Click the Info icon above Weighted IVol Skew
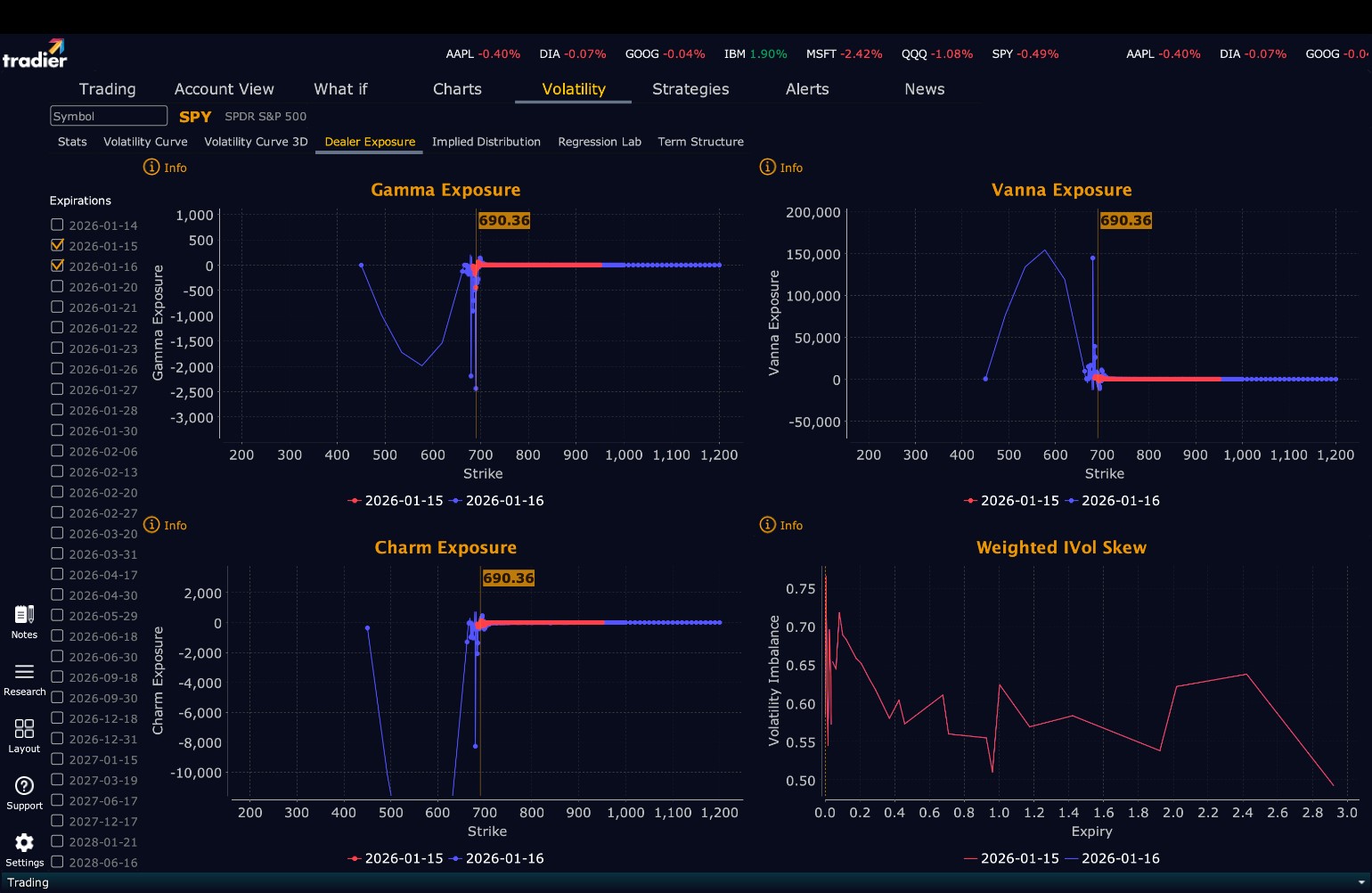1372x893 pixels. click(767, 525)
